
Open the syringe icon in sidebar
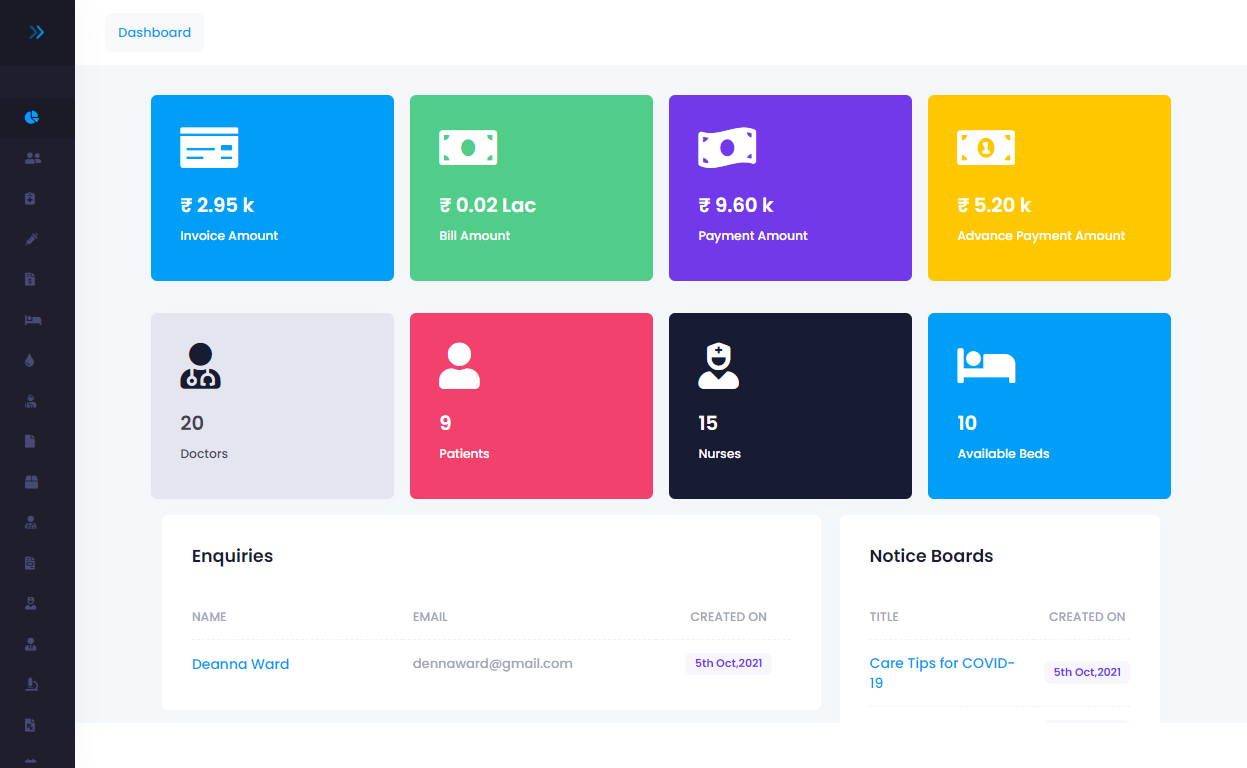pyautogui.click(x=31, y=239)
